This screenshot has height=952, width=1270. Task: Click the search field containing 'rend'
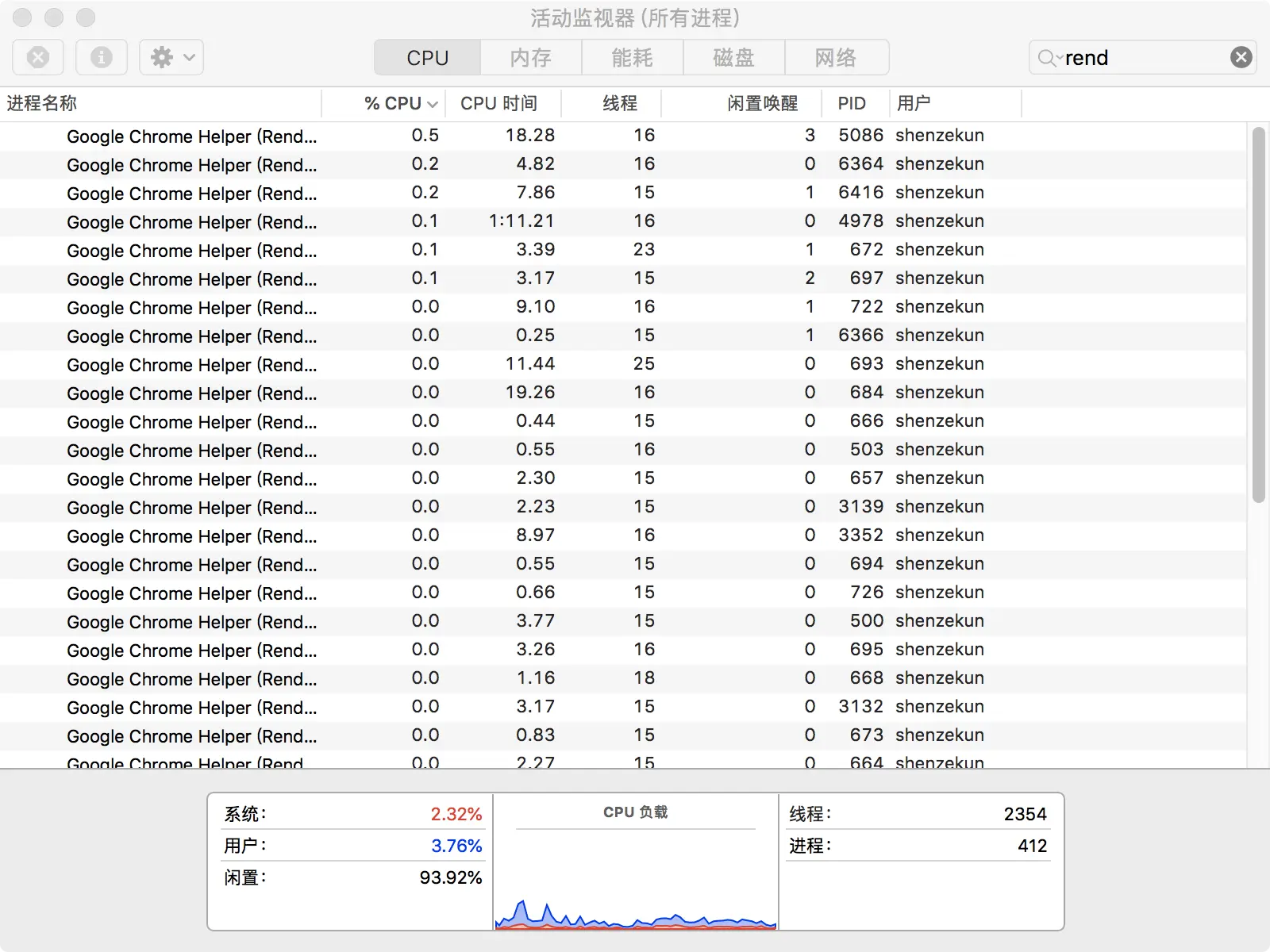click(x=1142, y=57)
